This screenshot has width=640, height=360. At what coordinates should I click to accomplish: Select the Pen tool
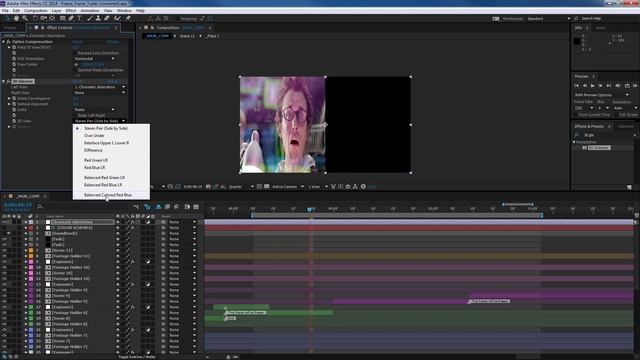click(x=71, y=18)
